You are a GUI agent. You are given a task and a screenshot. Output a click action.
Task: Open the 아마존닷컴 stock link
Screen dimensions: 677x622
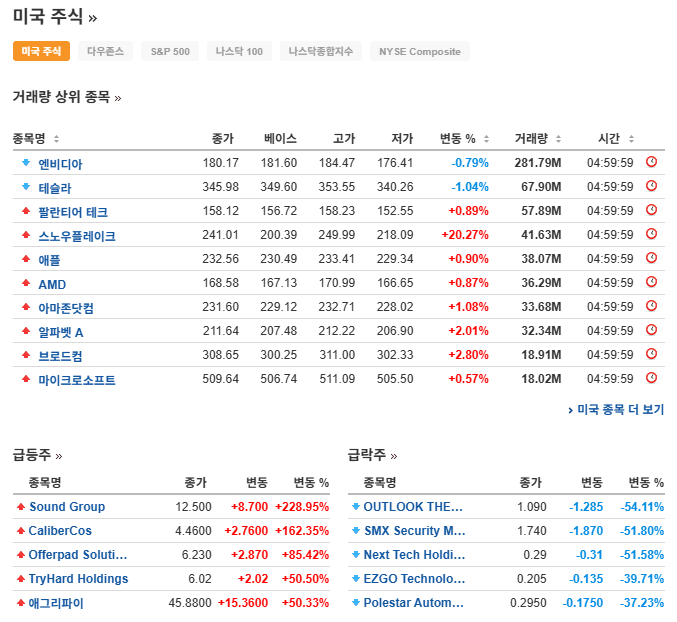coord(66,308)
